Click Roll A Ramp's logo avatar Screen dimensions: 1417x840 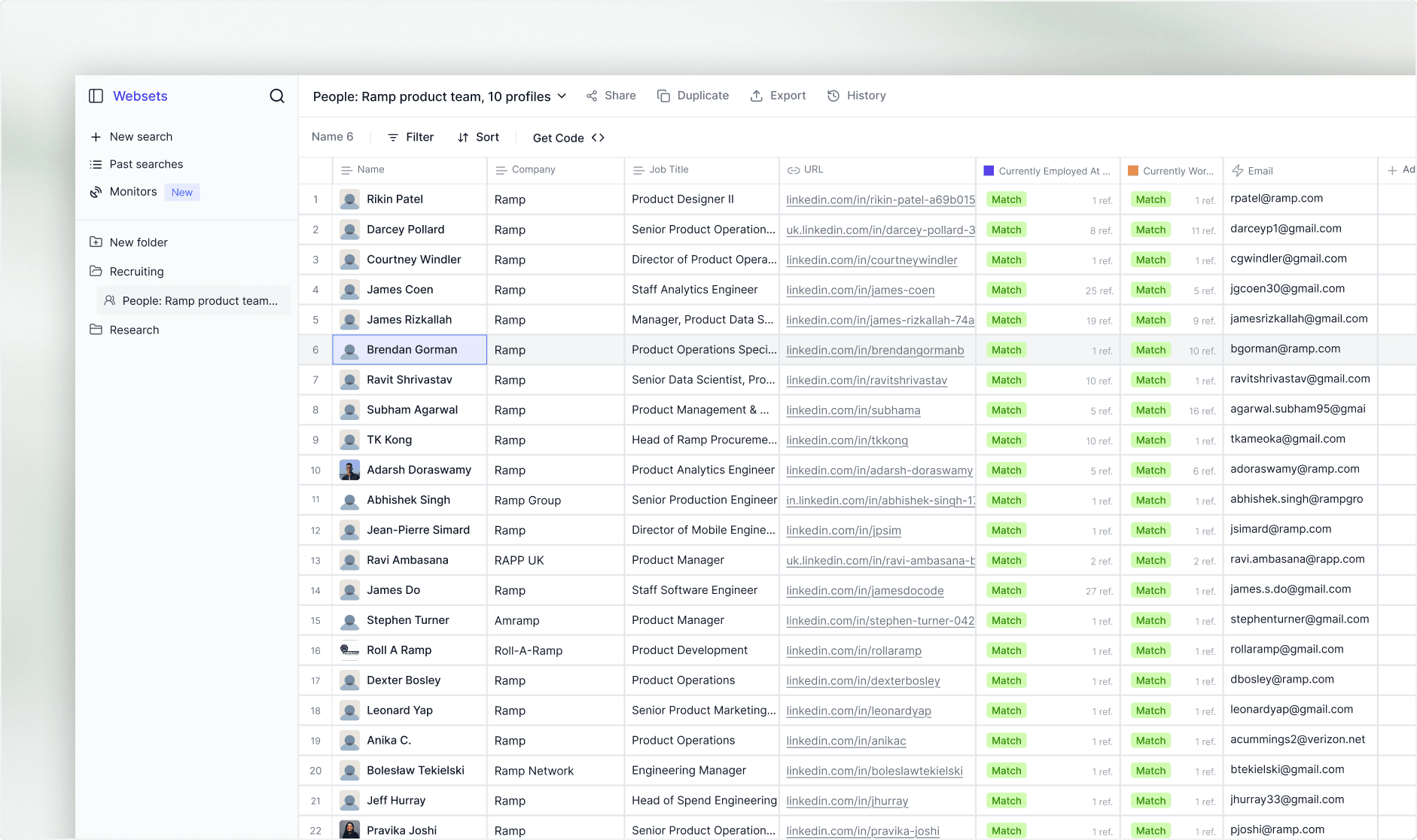pyautogui.click(x=349, y=650)
